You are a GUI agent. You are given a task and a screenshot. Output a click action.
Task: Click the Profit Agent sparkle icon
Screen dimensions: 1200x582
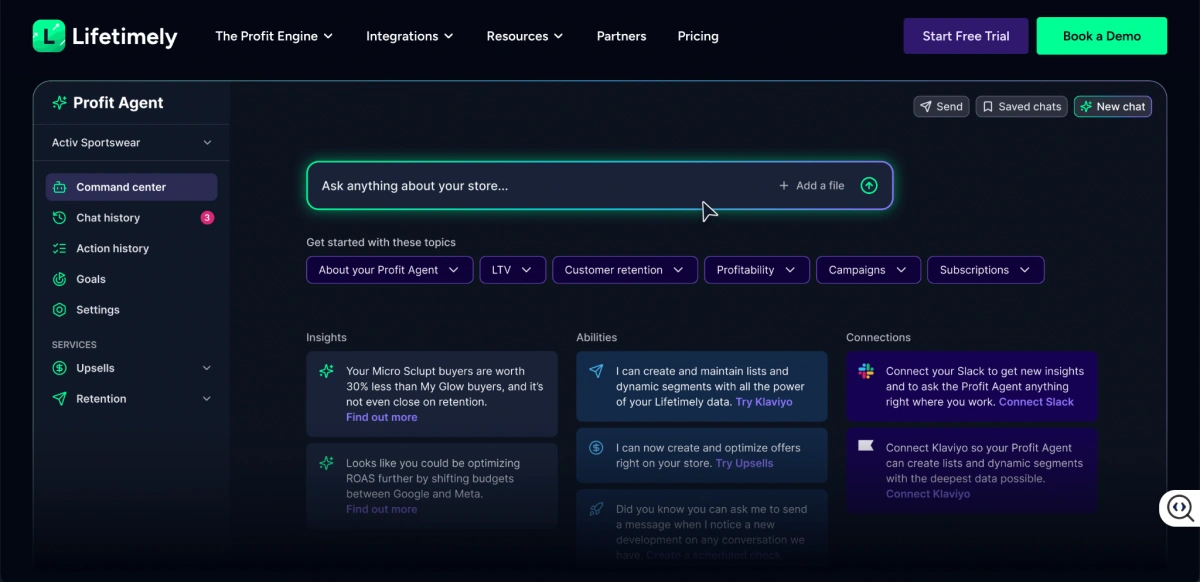click(x=60, y=103)
